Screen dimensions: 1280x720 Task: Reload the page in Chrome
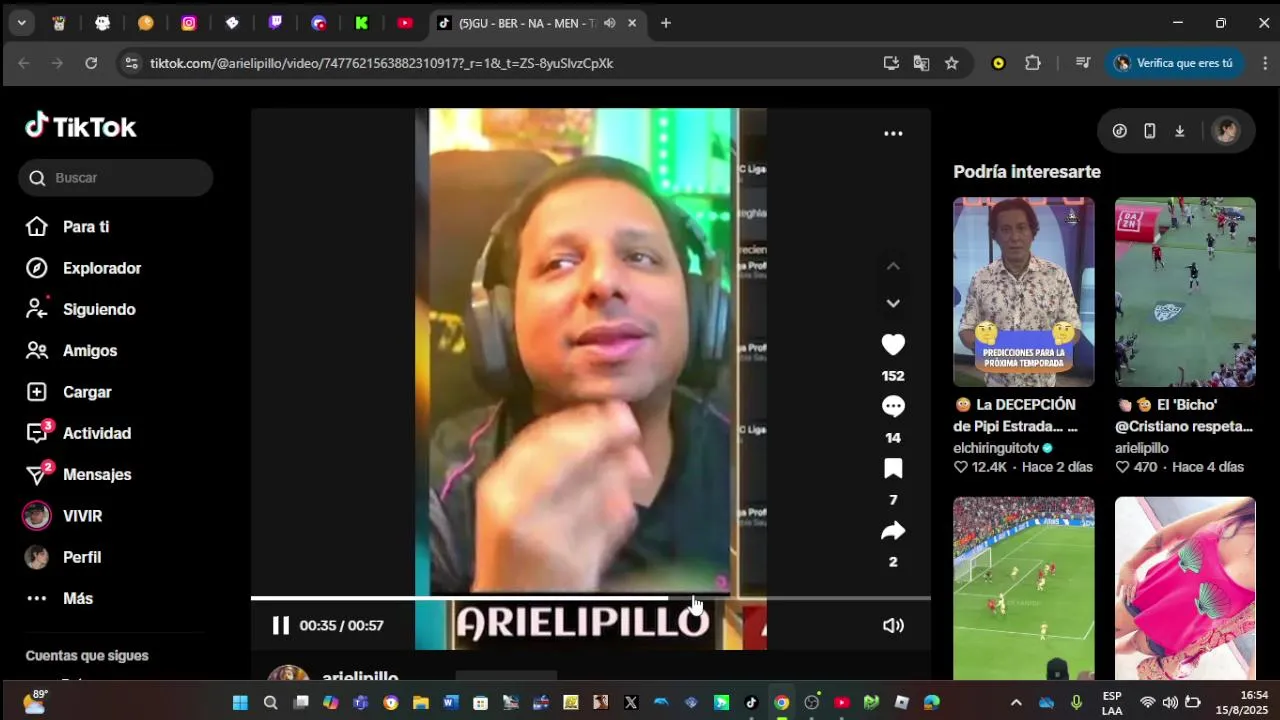pos(91,63)
